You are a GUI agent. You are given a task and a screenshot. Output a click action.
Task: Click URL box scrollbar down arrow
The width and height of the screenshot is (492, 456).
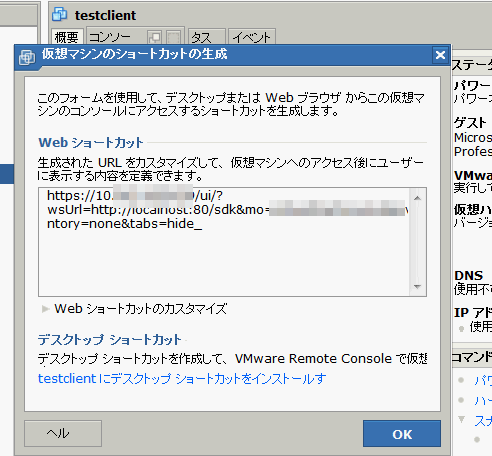pyautogui.click(x=417, y=286)
